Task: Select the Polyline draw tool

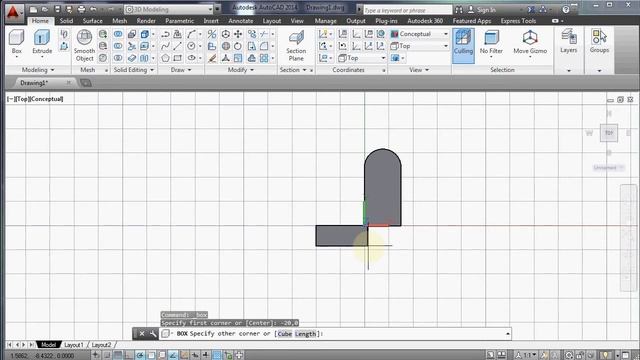Action: [165, 34]
